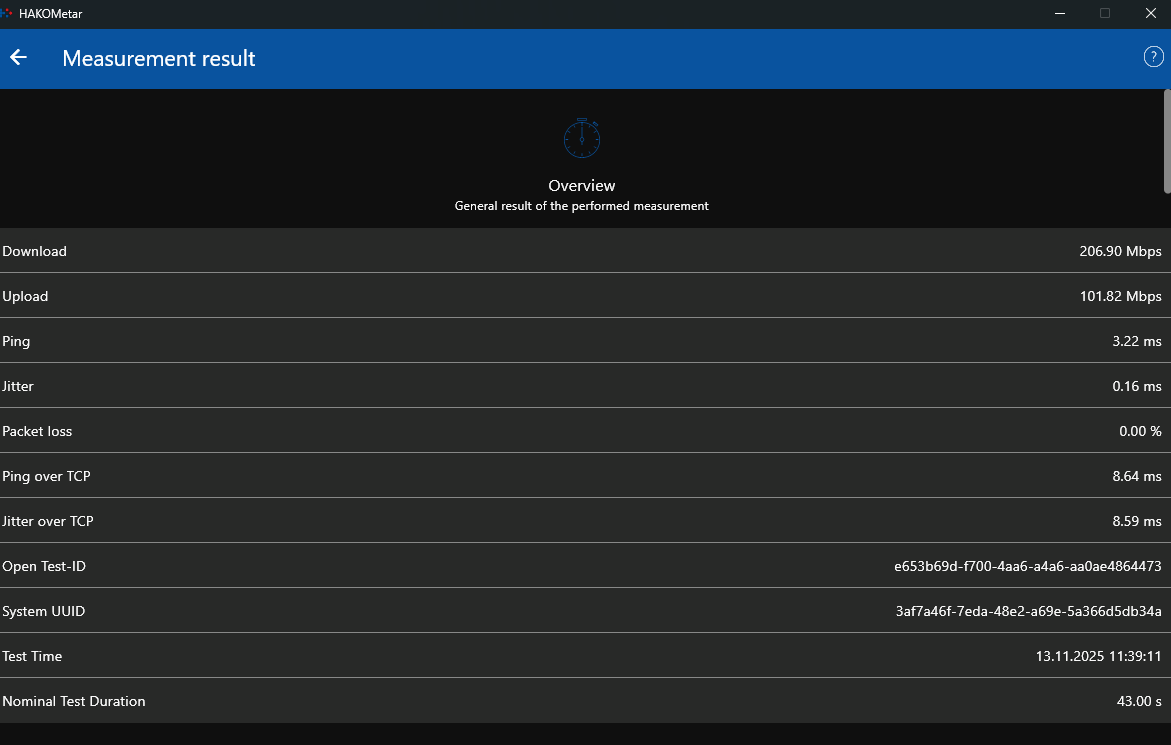
Task: Open the help question mark icon
Action: point(1153,57)
